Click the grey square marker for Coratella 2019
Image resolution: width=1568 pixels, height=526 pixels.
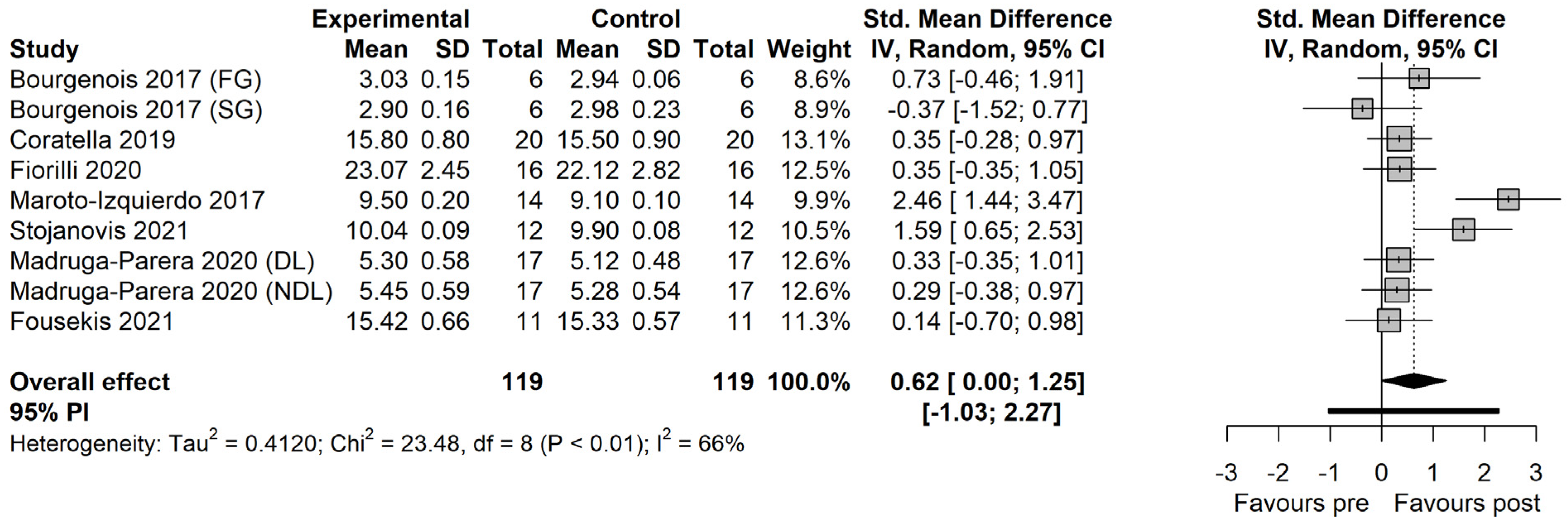click(x=1399, y=139)
